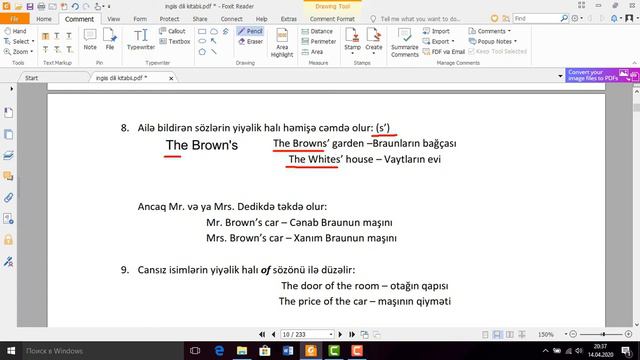Pick the Polygon drawing shape
640x360 pixels.
[x=202, y=52]
